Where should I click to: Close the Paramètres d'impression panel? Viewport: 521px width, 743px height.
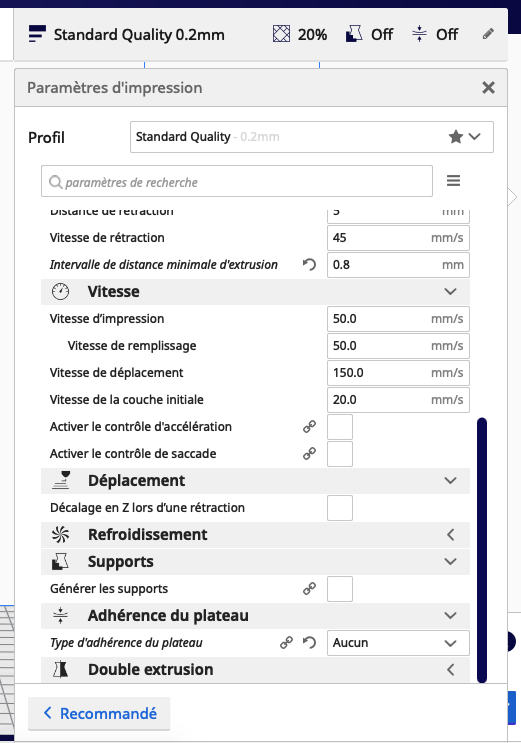[x=488, y=88]
